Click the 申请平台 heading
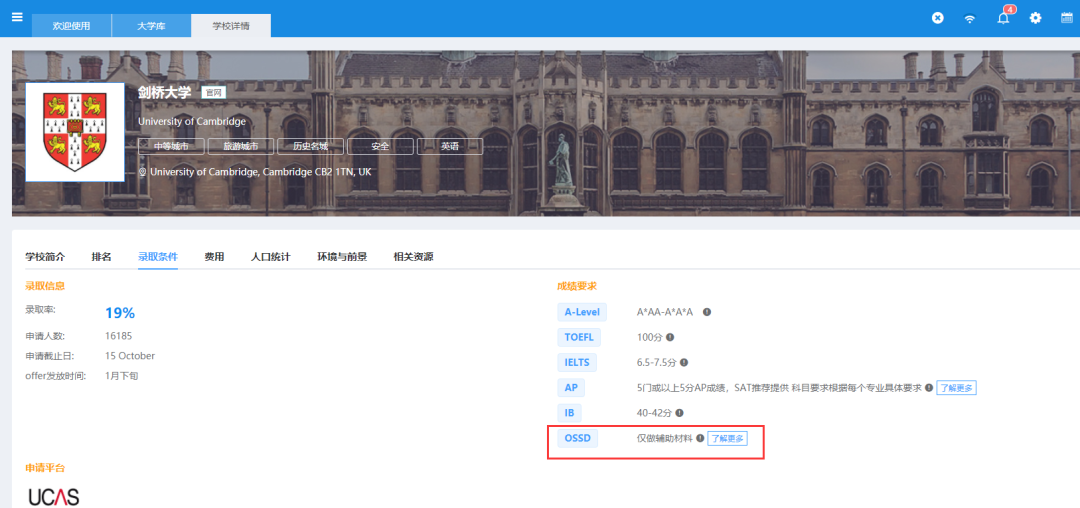 (x=45, y=468)
